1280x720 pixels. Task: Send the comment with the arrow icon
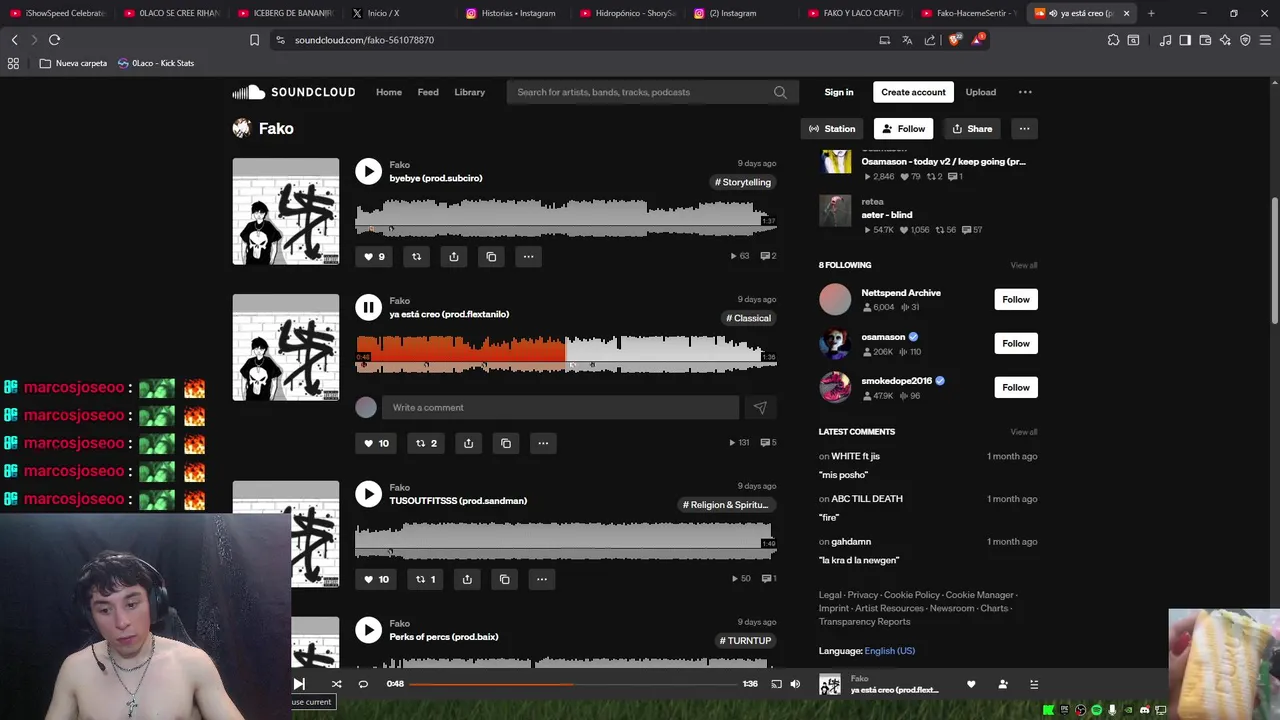point(760,407)
